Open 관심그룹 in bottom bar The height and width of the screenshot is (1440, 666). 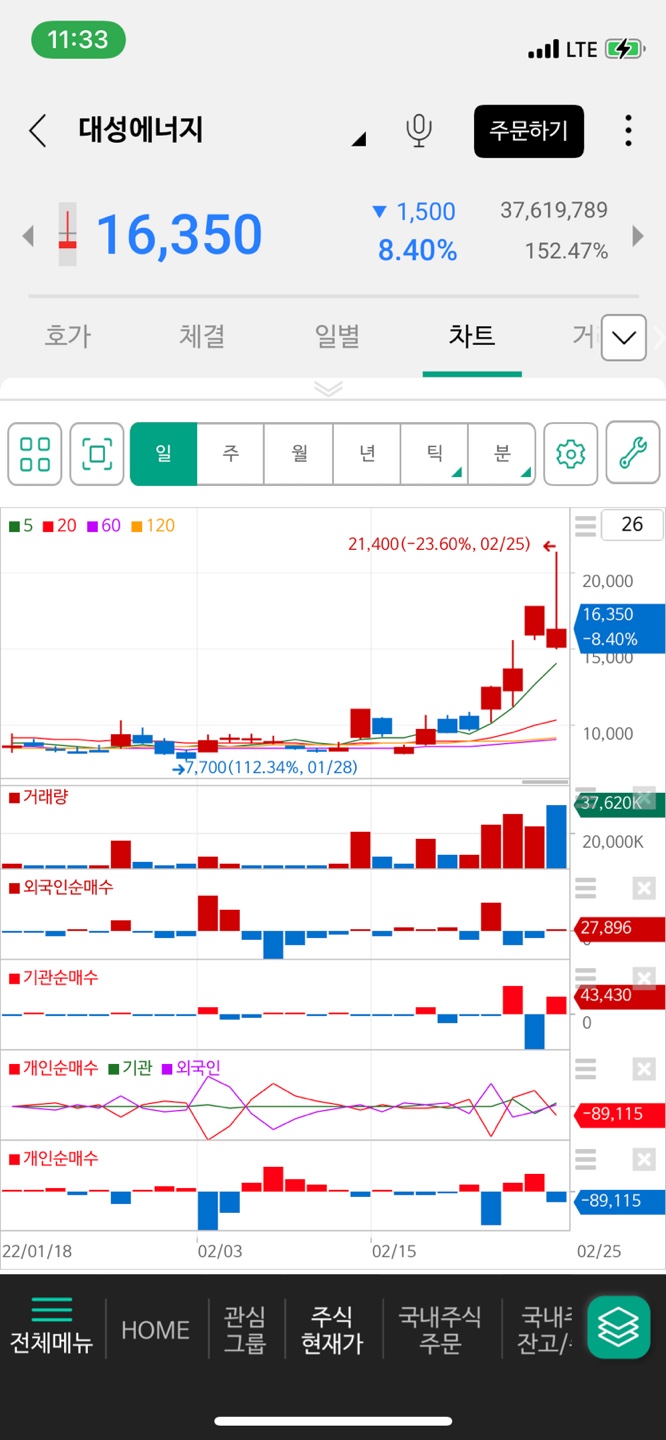tap(245, 1330)
